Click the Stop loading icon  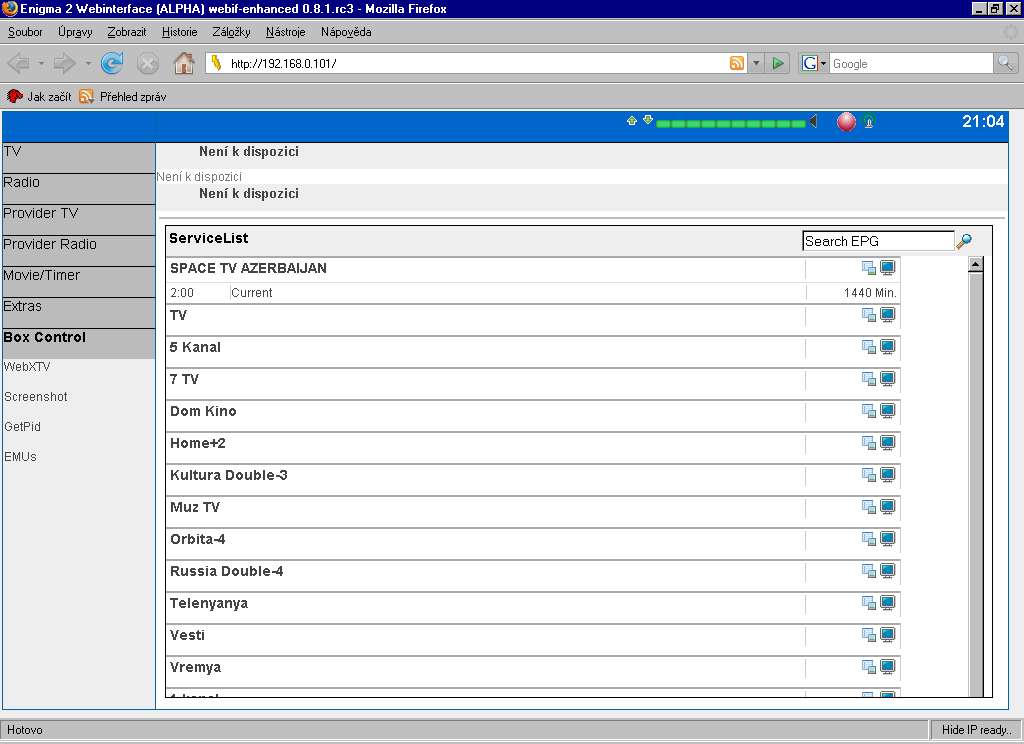click(x=148, y=63)
